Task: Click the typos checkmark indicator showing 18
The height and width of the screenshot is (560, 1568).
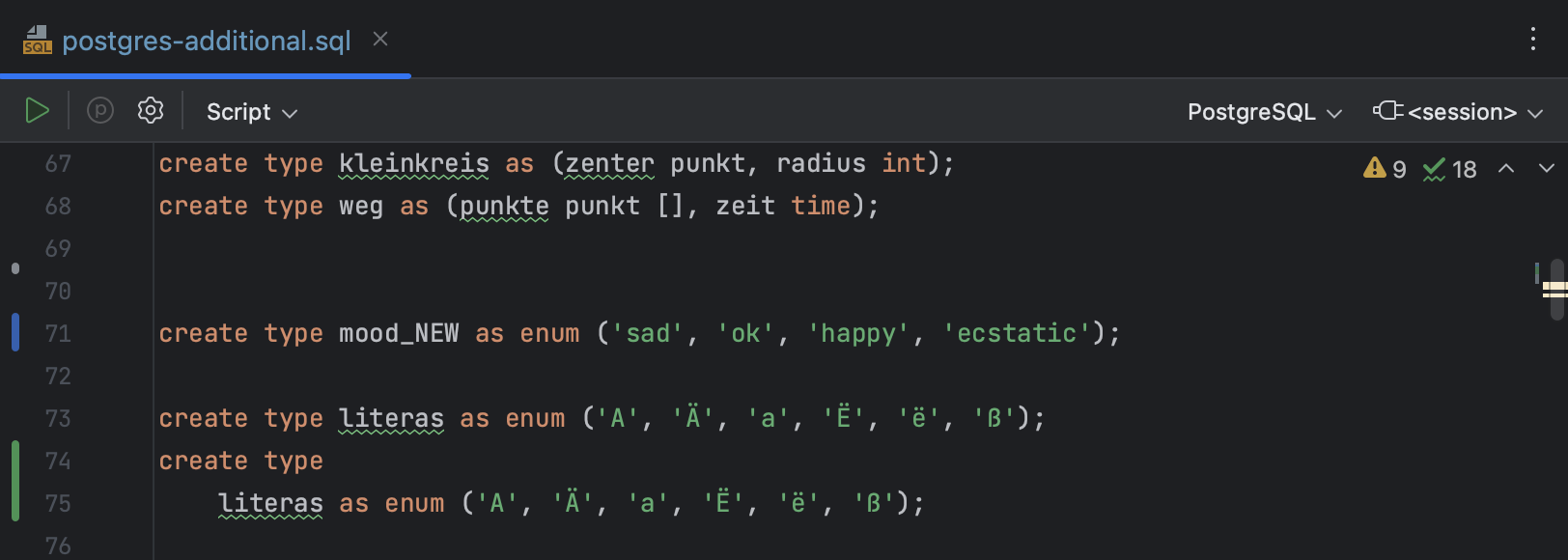Action: (1449, 169)
